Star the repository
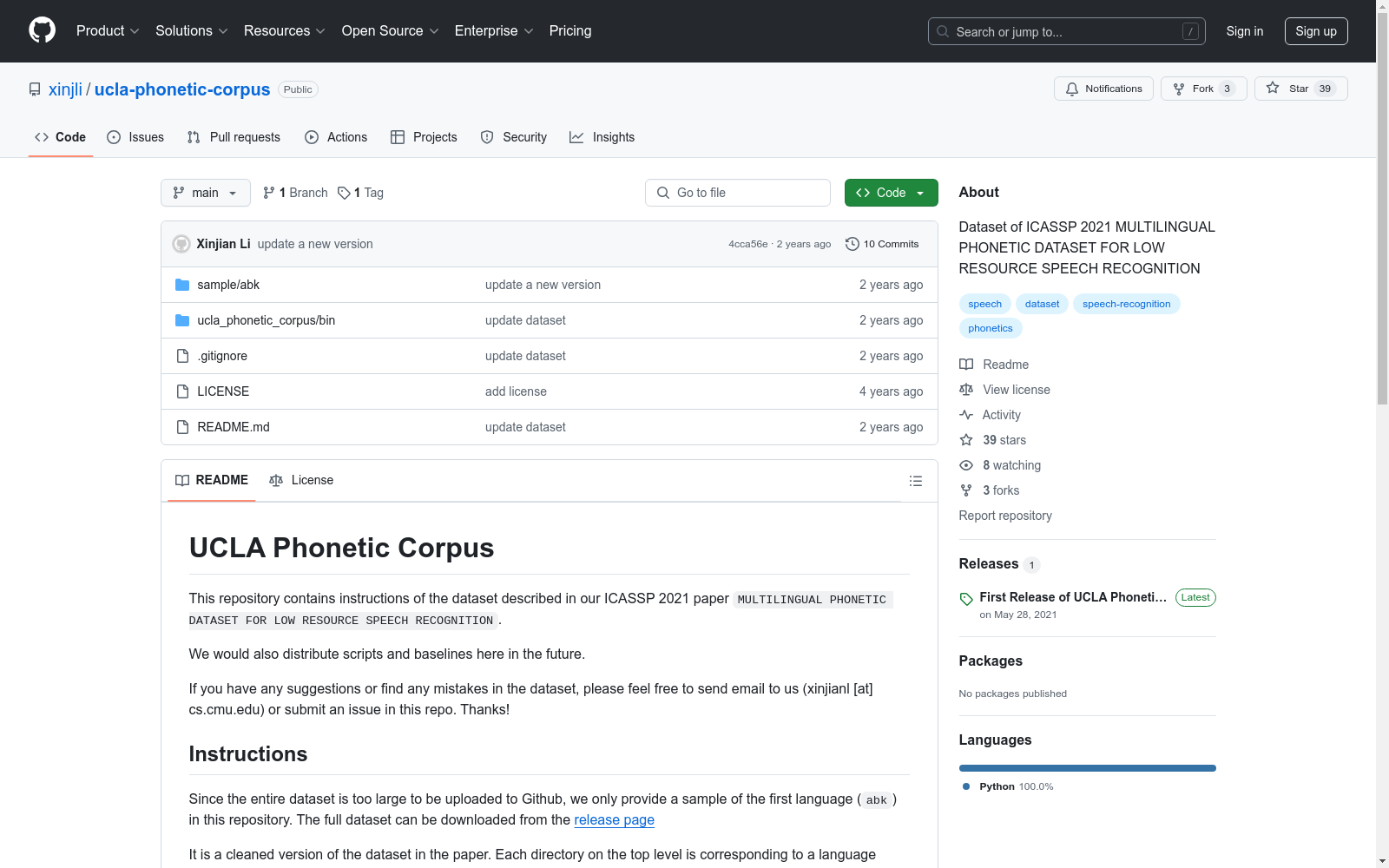Viewport: 1389px width, 868px height. coord(1300,89)
